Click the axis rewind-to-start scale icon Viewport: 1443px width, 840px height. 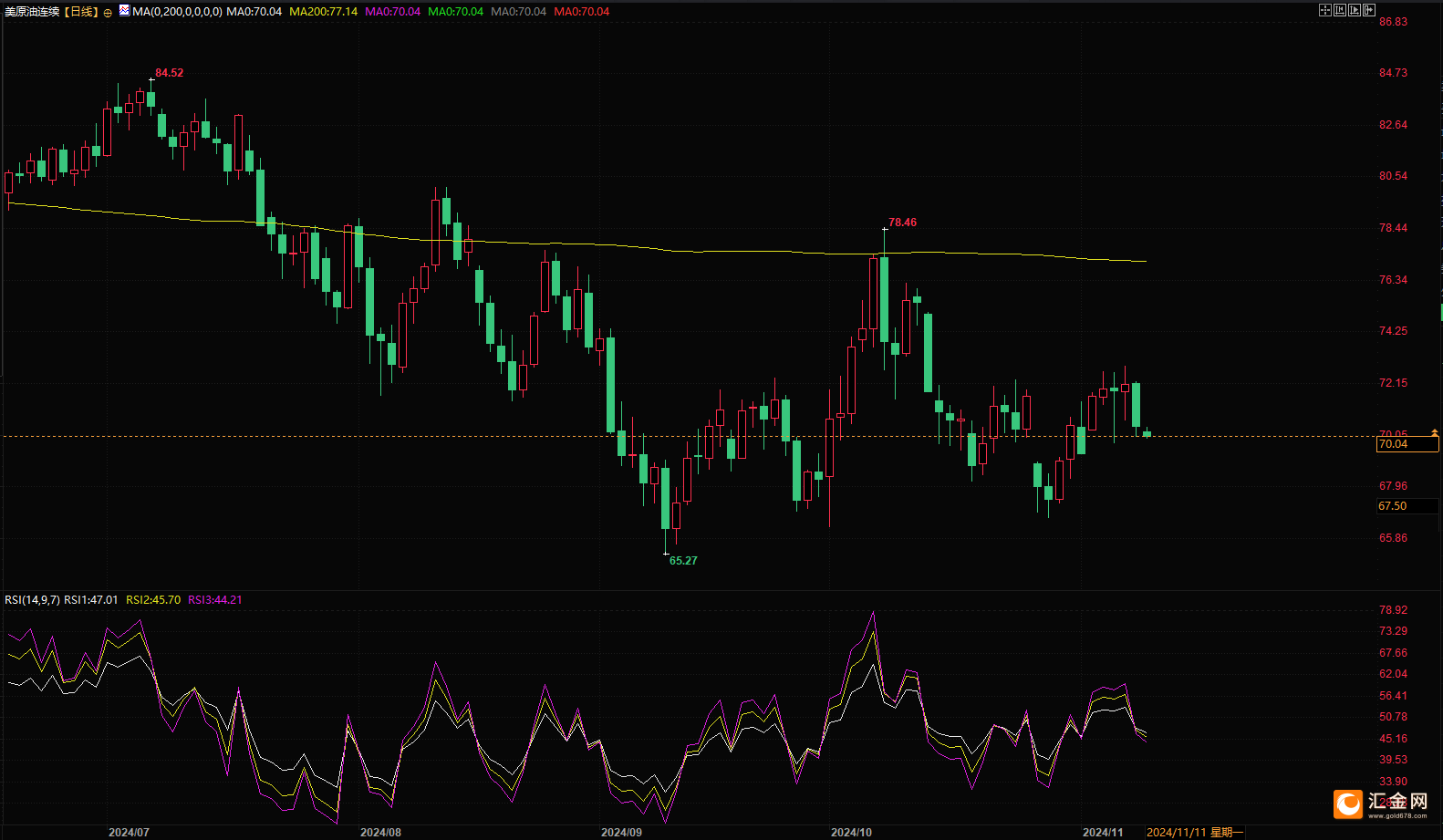1339,10
